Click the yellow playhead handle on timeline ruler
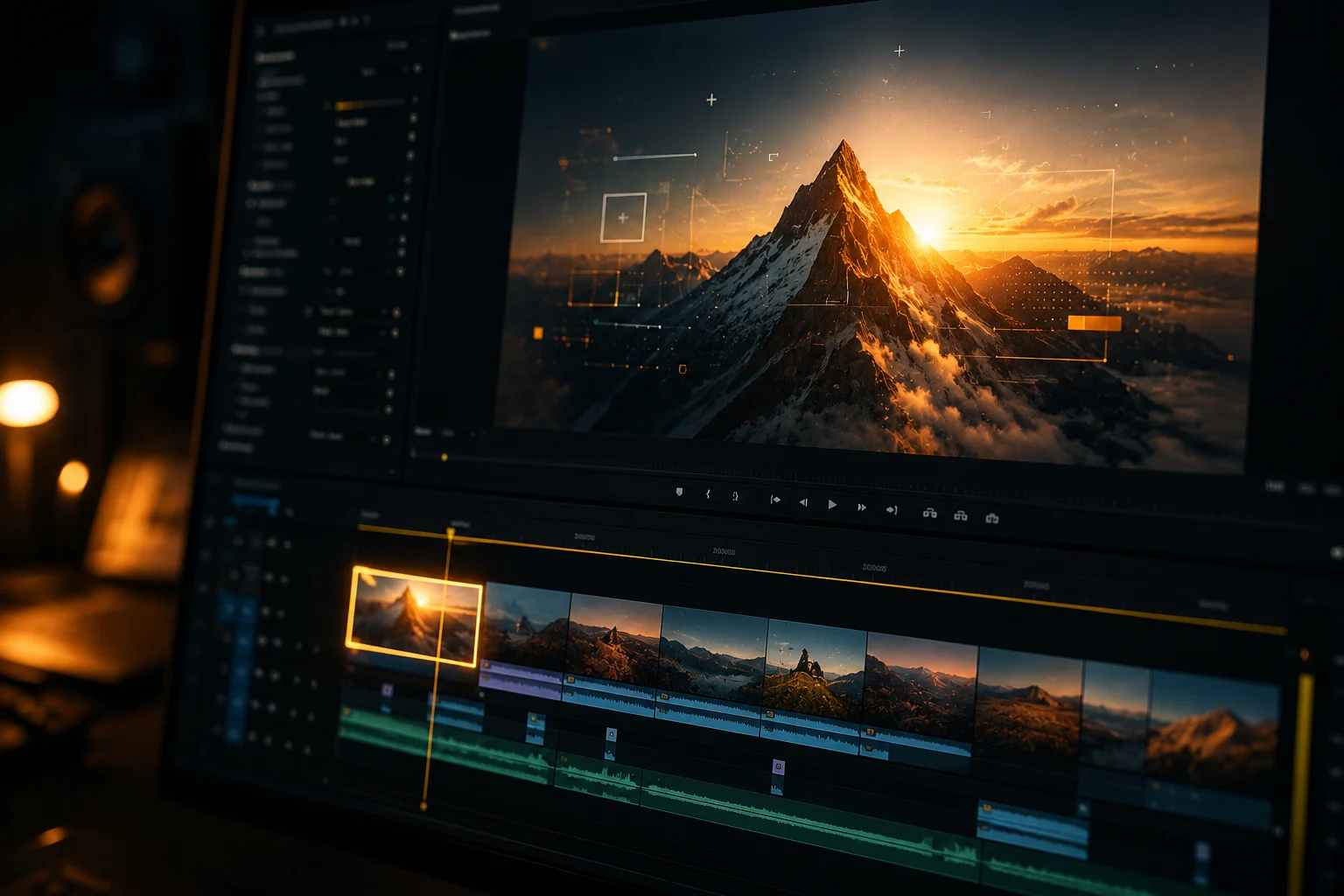Screen dimensions: 1344x896 point(451,531)
